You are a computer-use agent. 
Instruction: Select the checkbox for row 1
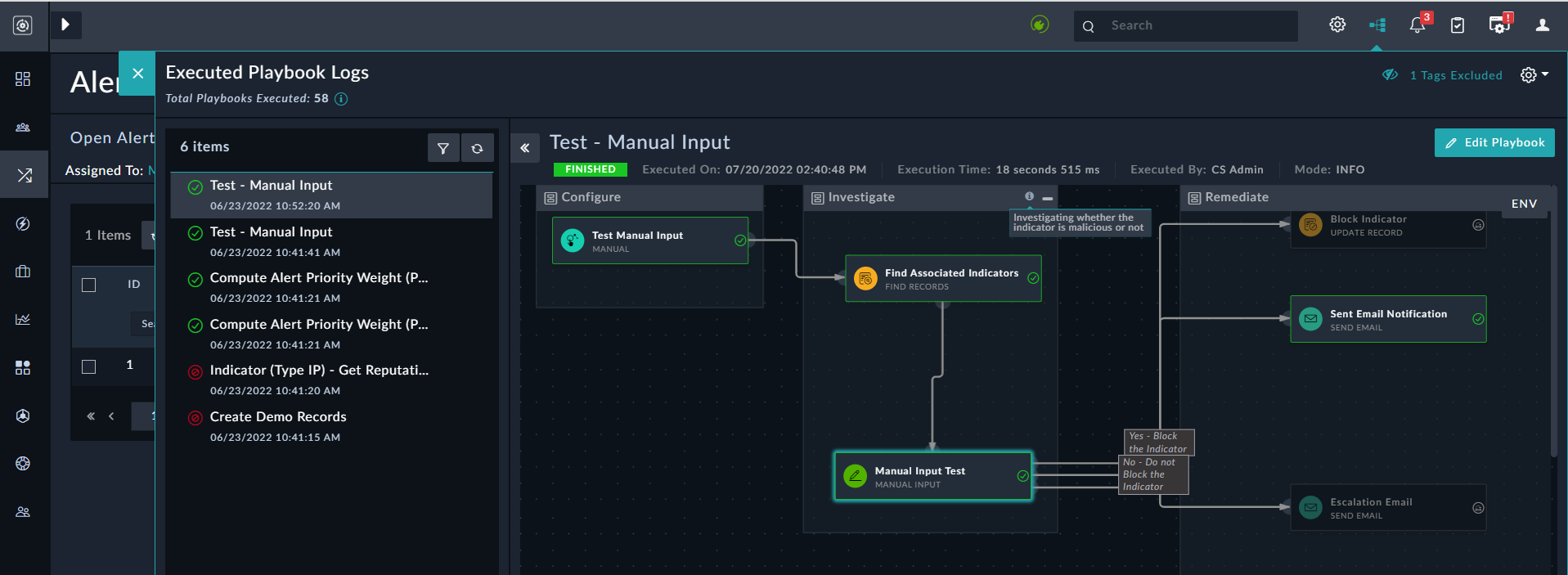coord(89,366)
